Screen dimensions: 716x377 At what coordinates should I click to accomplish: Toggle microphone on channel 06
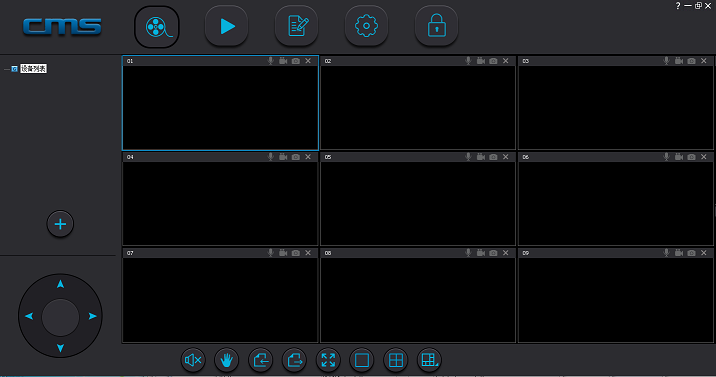pos(667,157)
